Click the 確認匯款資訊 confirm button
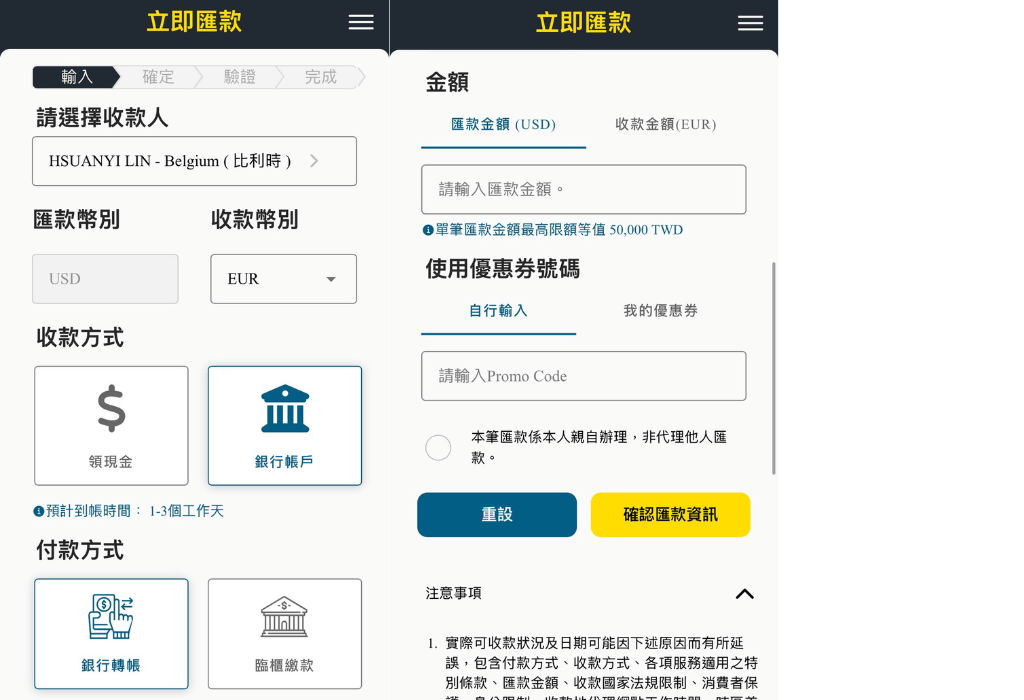Image resolution: width=1024 pixels, height=700 pixels. pyautogui.click(x=671, y=515)
